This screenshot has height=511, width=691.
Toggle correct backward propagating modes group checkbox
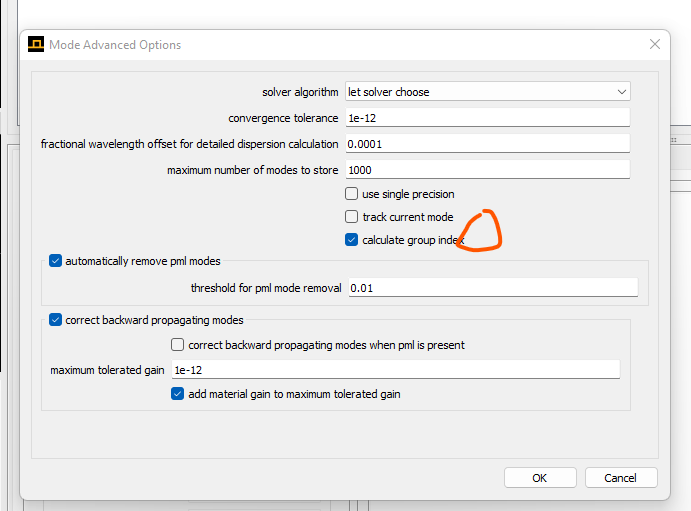tap(55, 320)
